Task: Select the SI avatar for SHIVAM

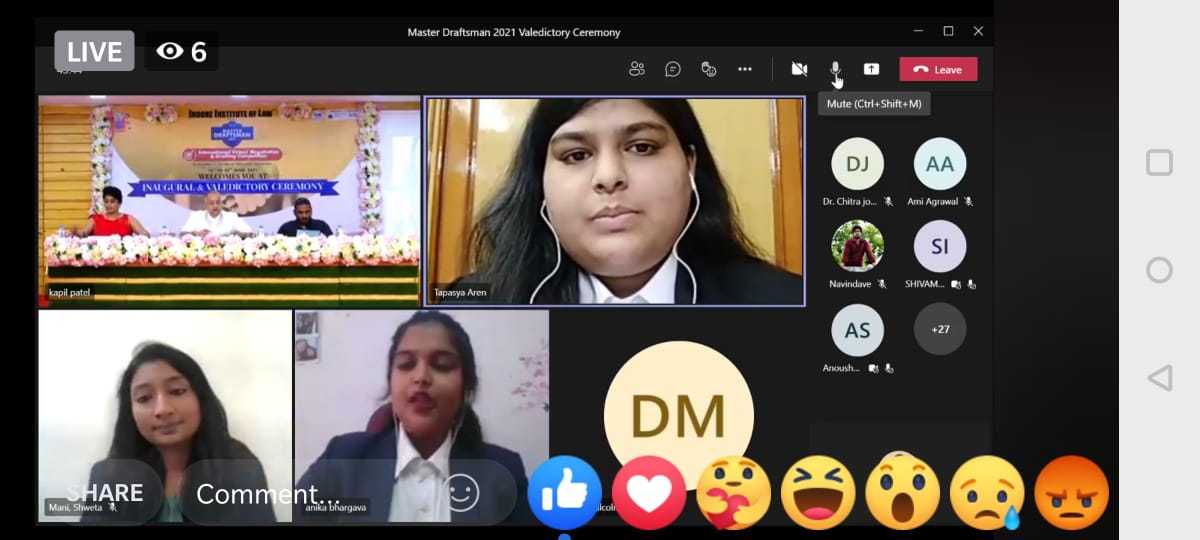Action: pos(940,246)
